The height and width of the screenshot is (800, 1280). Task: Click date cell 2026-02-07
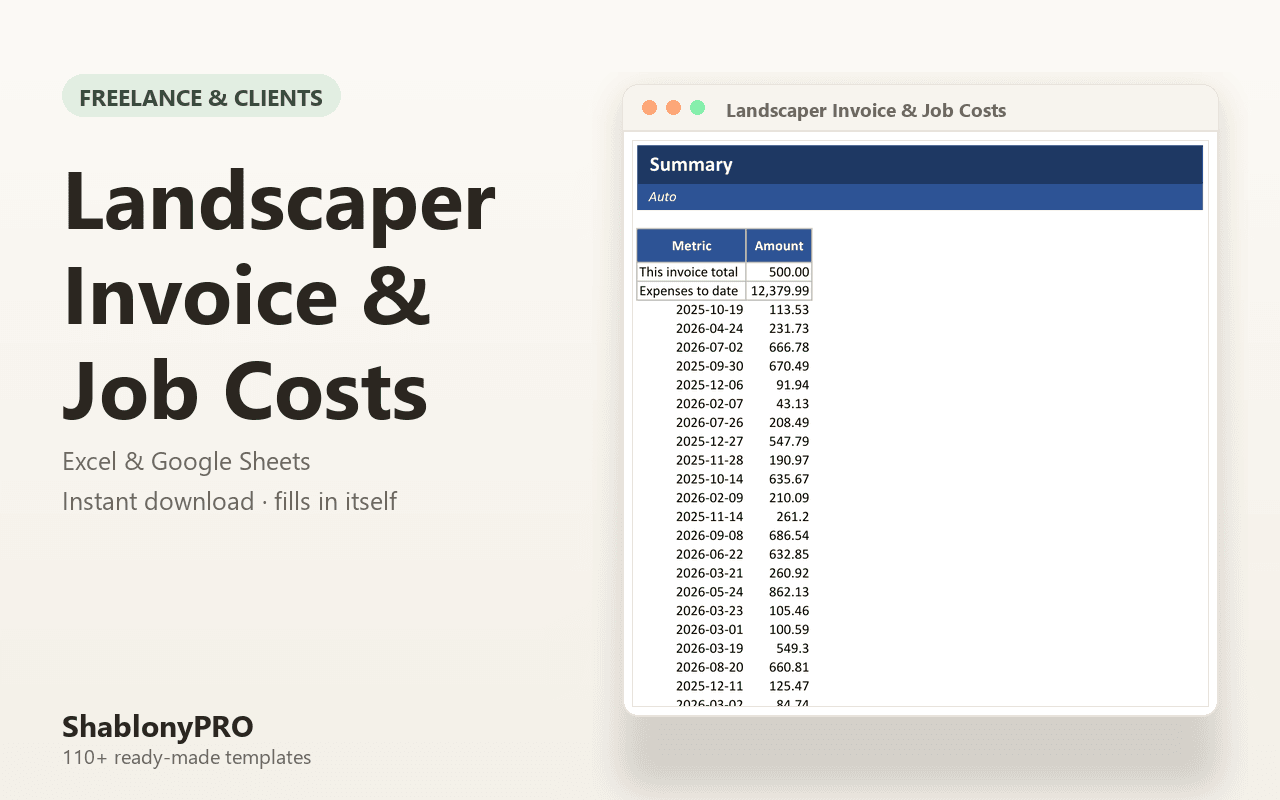tap(710, 404)
